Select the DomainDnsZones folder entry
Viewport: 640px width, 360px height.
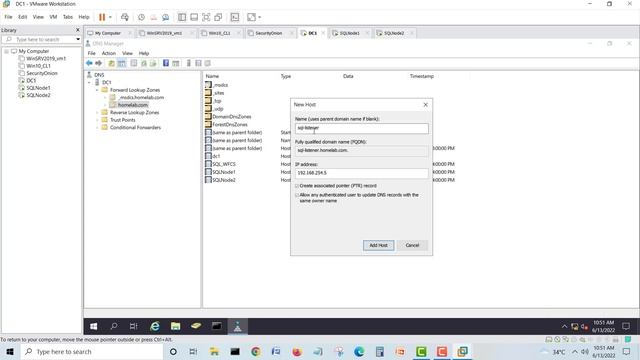[231, 117]
